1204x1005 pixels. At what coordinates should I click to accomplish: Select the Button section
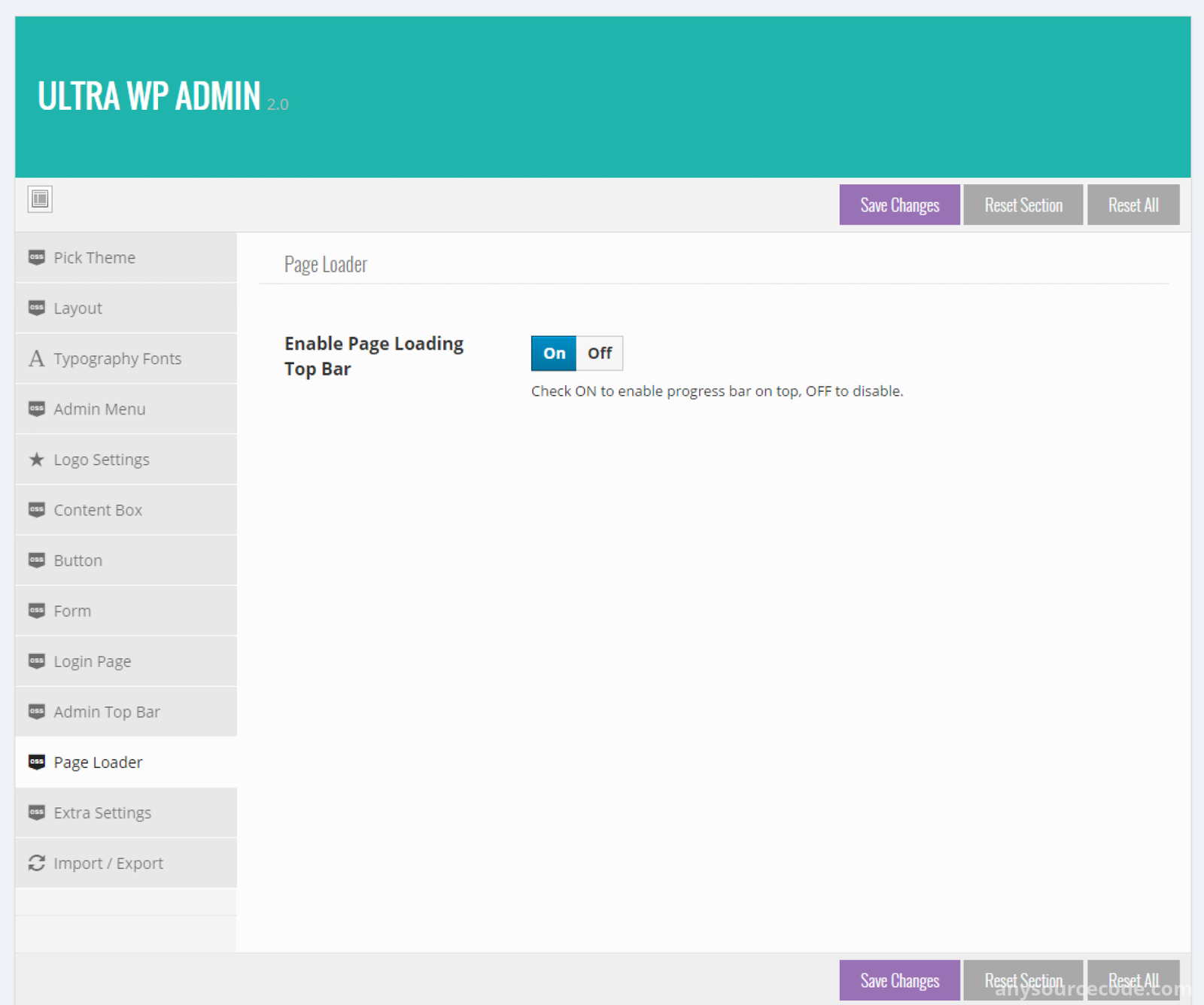click(126, 560)
